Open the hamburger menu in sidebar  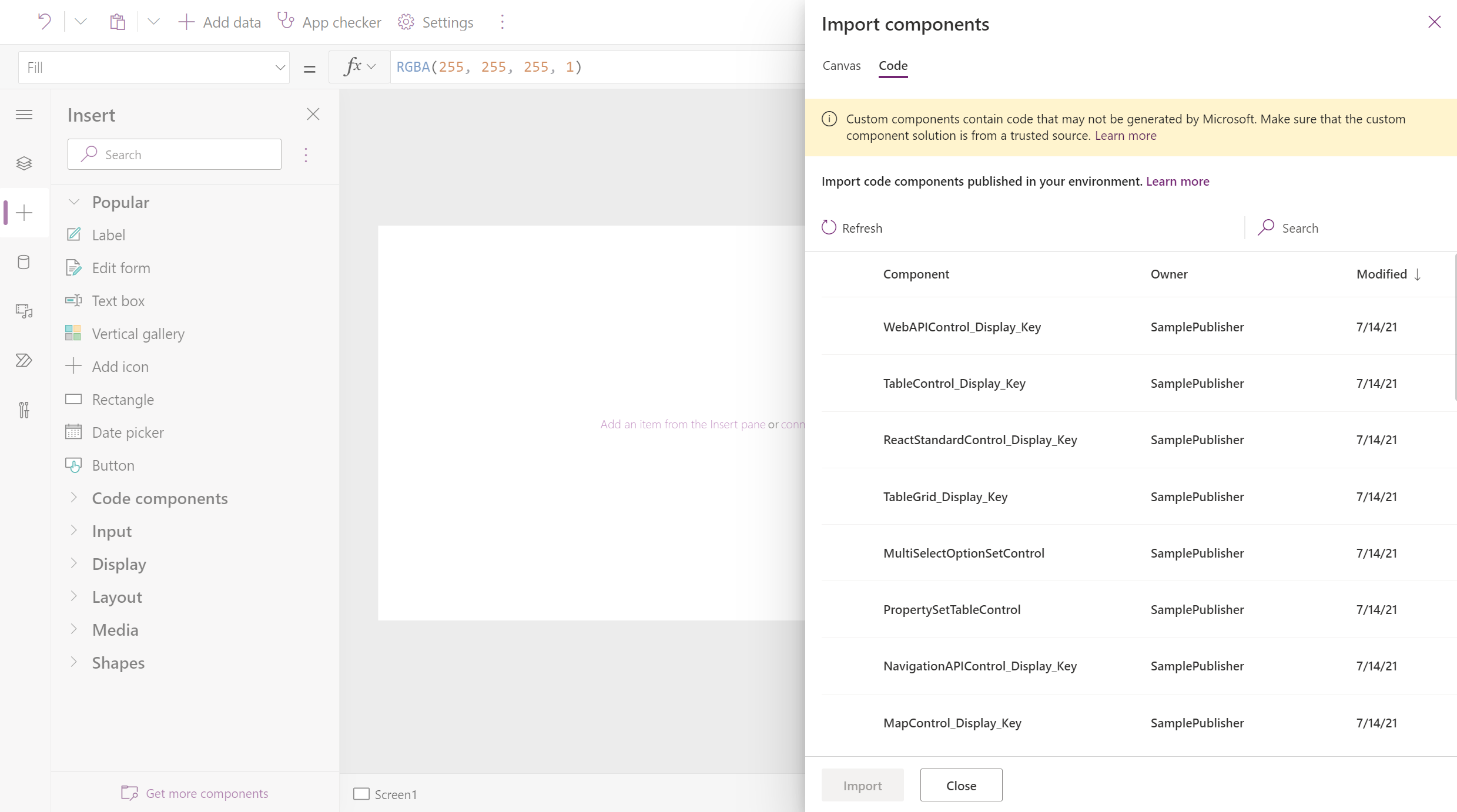click(x=24, y=115)
